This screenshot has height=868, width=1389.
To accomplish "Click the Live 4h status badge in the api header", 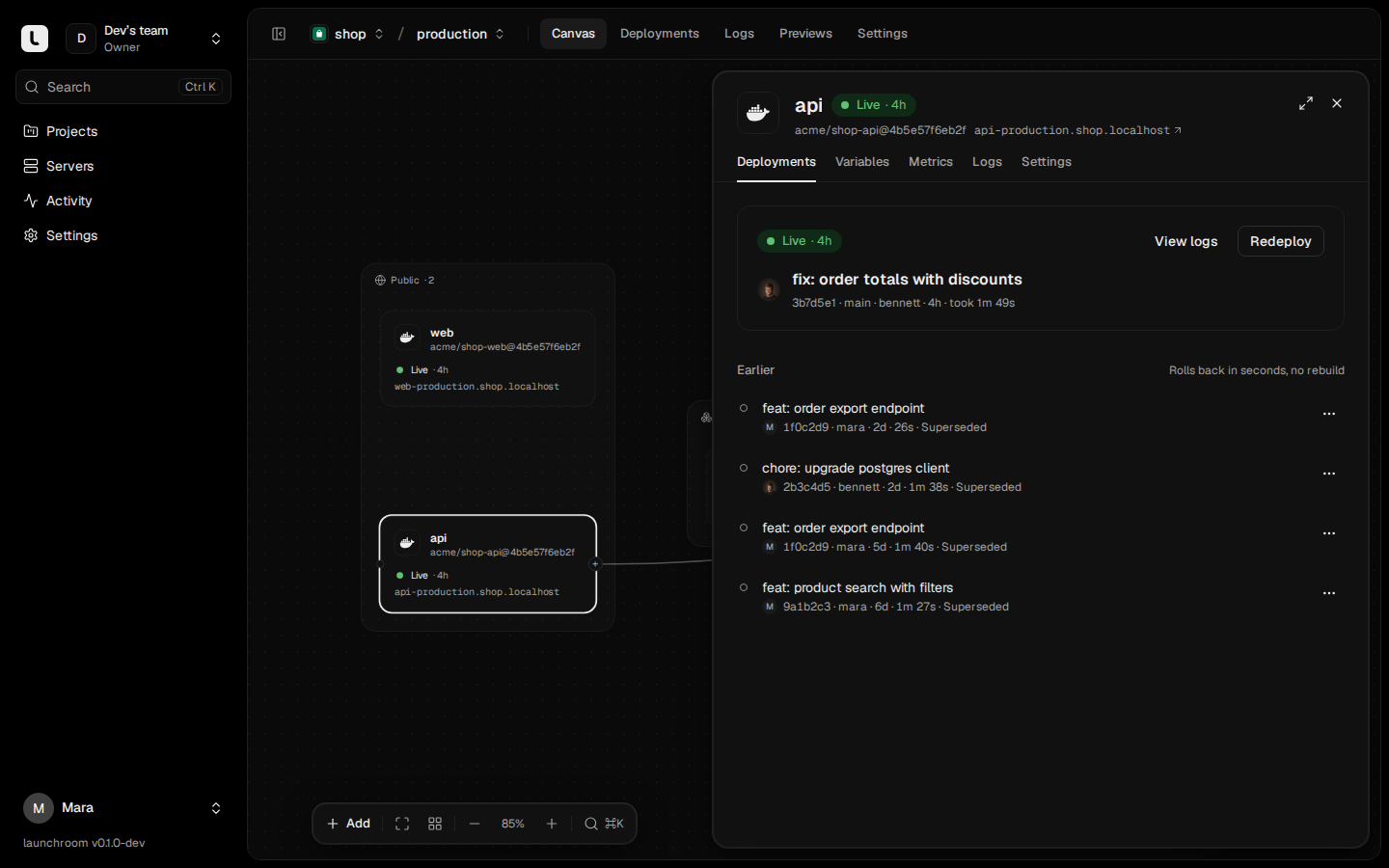I will (874, 105).
